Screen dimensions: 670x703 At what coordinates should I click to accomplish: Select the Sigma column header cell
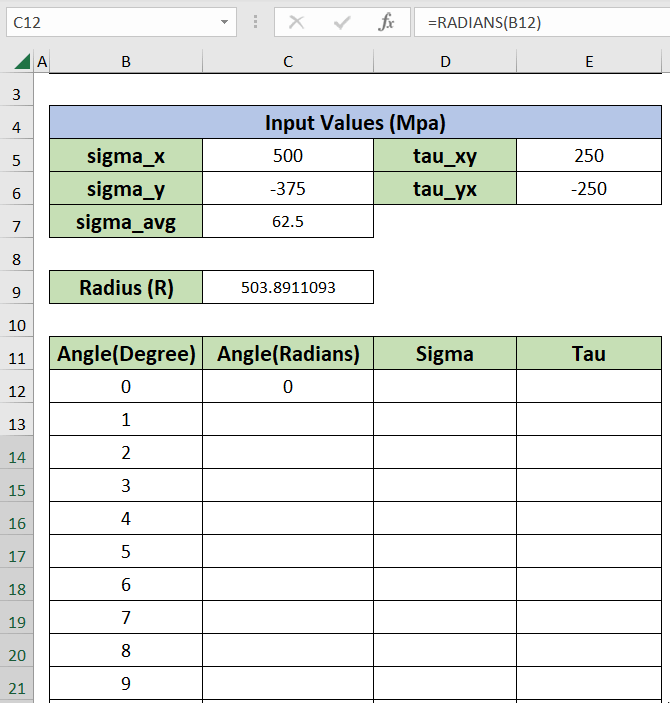point(445,354)
